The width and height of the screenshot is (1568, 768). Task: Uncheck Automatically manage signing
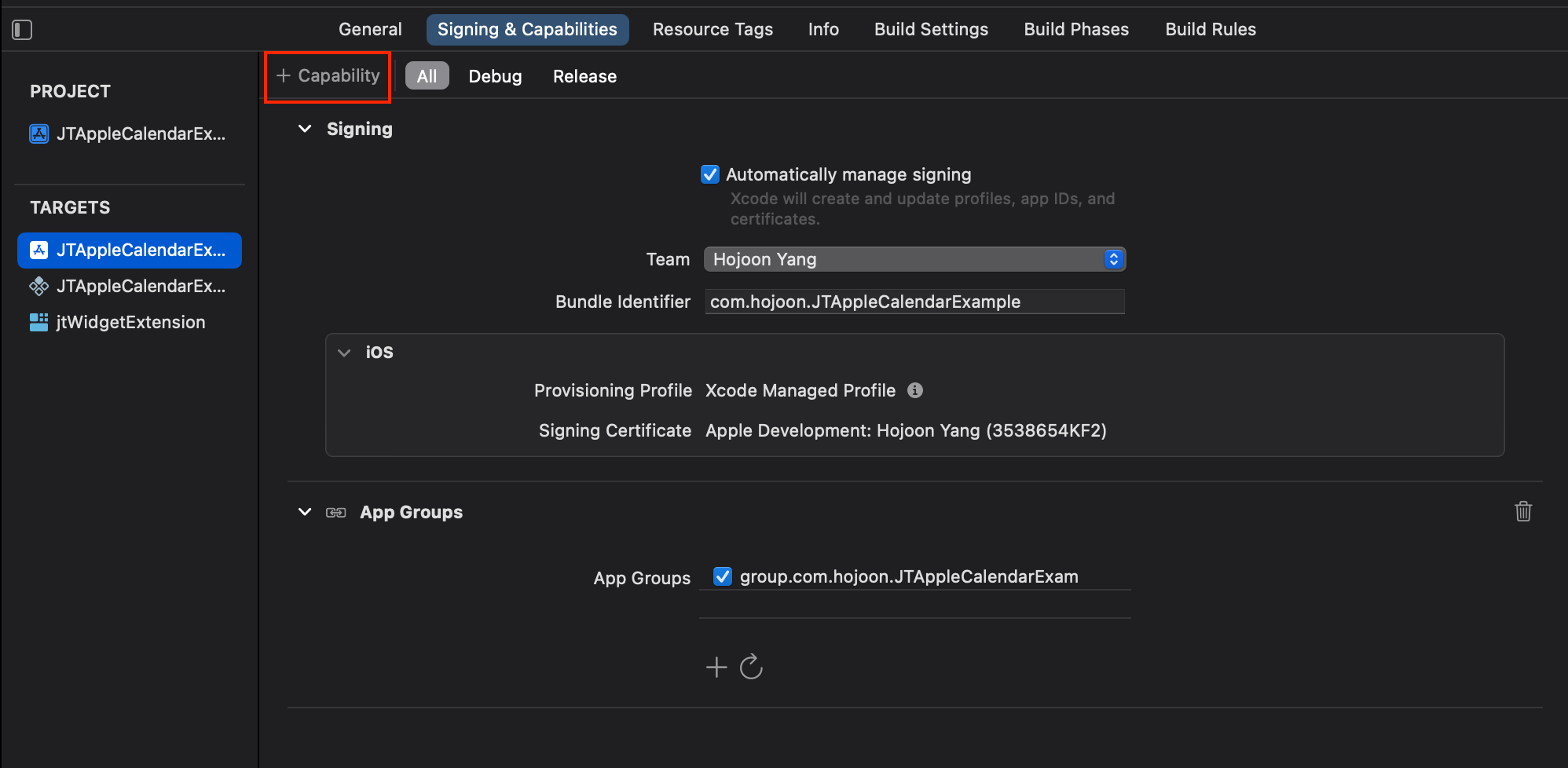click(x=710, y=174)
